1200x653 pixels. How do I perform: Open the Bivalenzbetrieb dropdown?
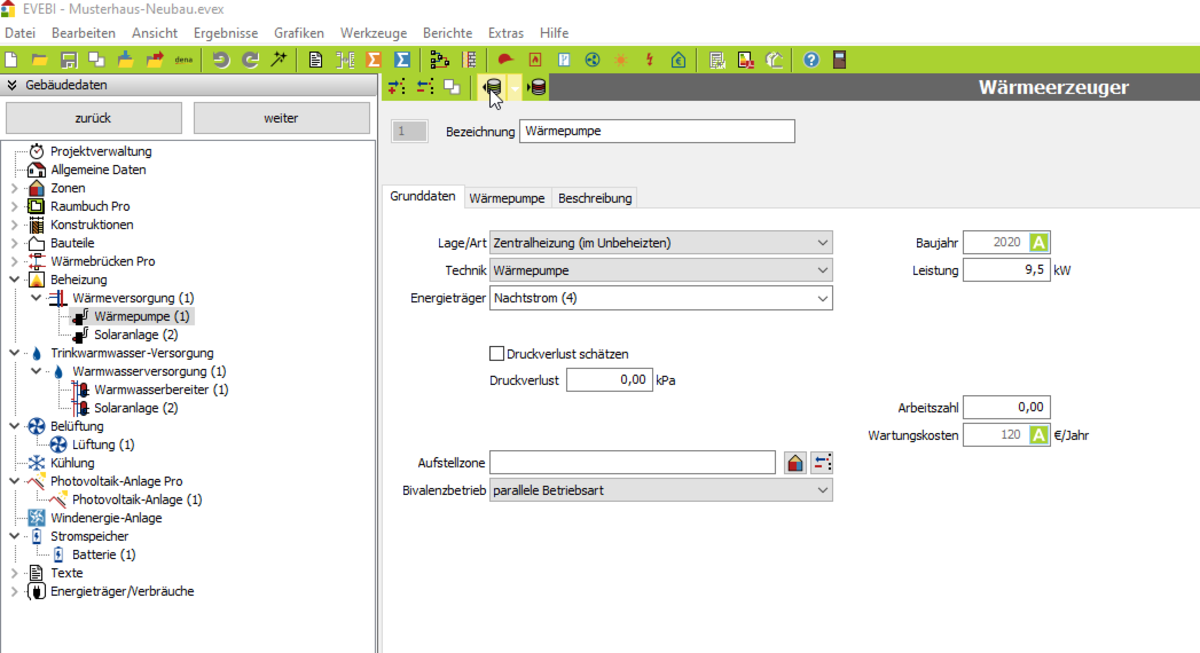pos(822,490)
